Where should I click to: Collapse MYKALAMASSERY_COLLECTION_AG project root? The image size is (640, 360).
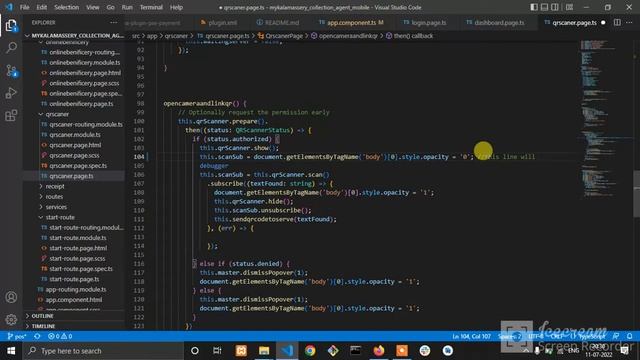pos(74,36)
